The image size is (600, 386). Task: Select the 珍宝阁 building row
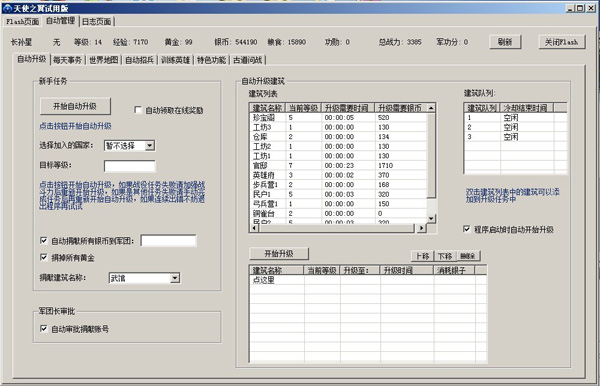pyautogui.click(x=338, y=117)
